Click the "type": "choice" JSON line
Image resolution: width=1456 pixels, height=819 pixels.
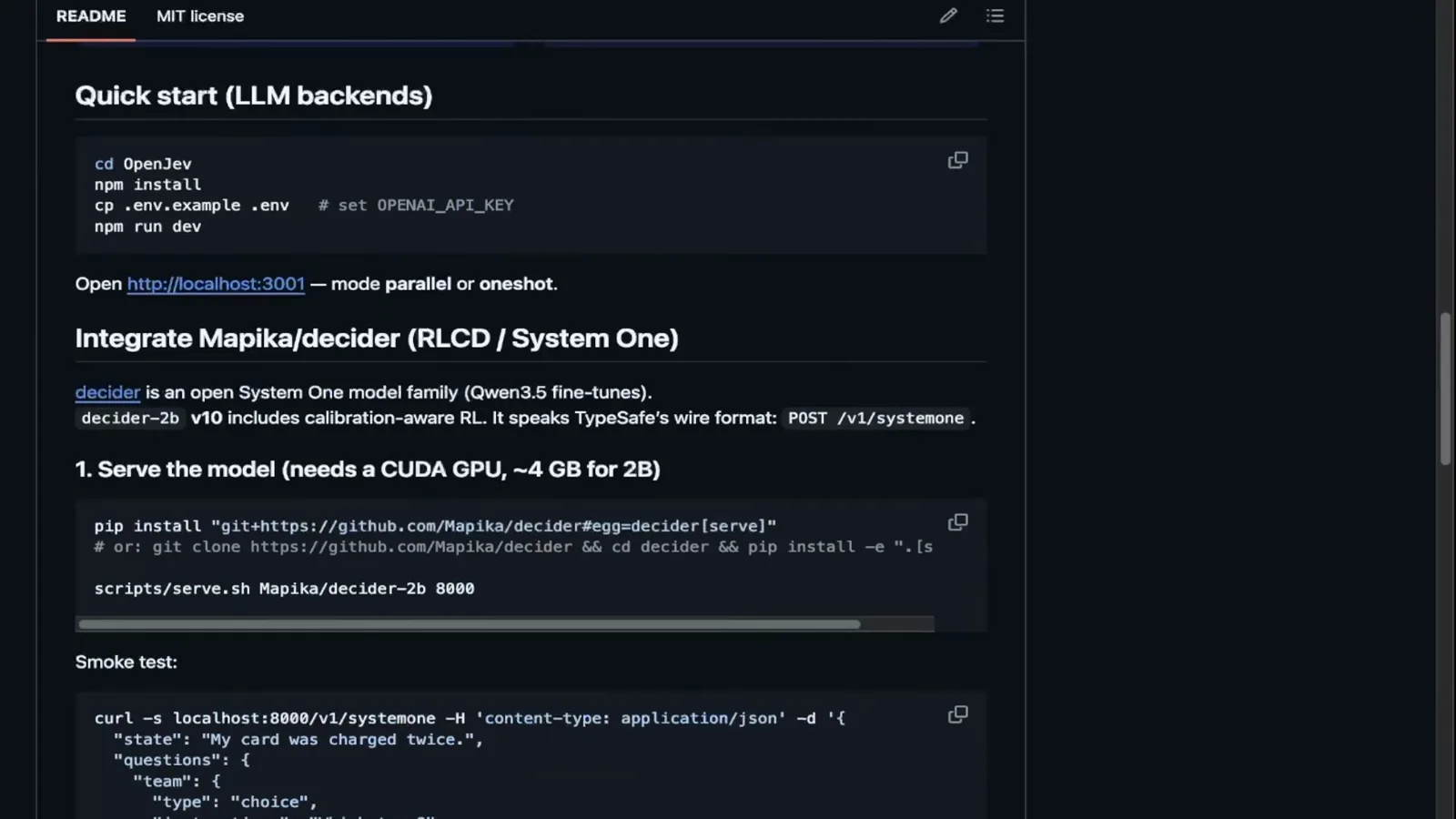[235, 803]
